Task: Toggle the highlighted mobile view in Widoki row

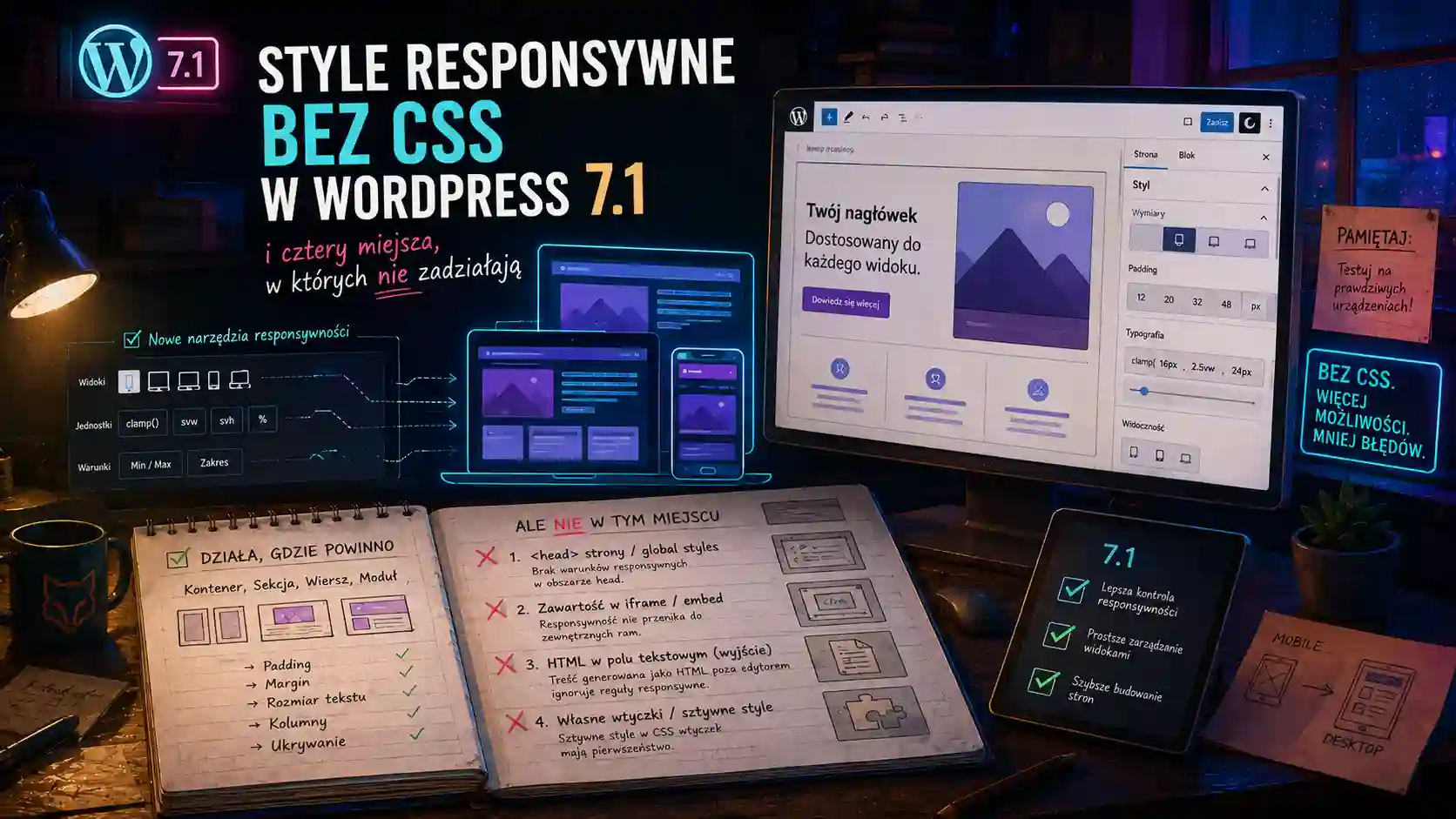Action: click(x=129, y=381)
